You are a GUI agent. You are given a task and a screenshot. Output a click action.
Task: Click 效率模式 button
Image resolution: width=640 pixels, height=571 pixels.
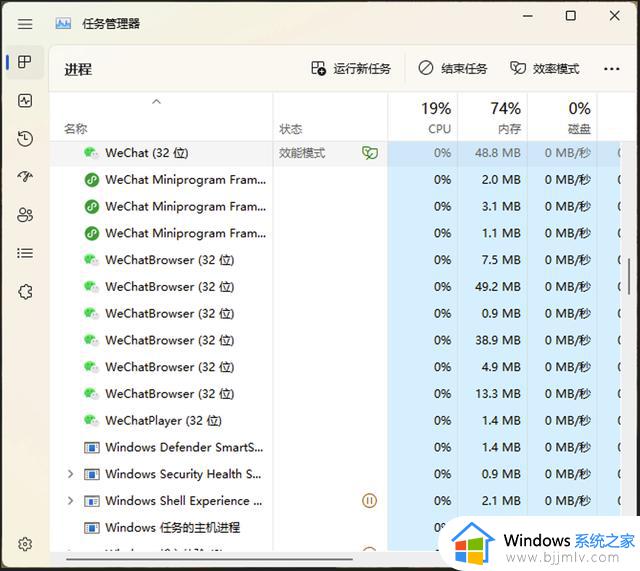(544, 68)
